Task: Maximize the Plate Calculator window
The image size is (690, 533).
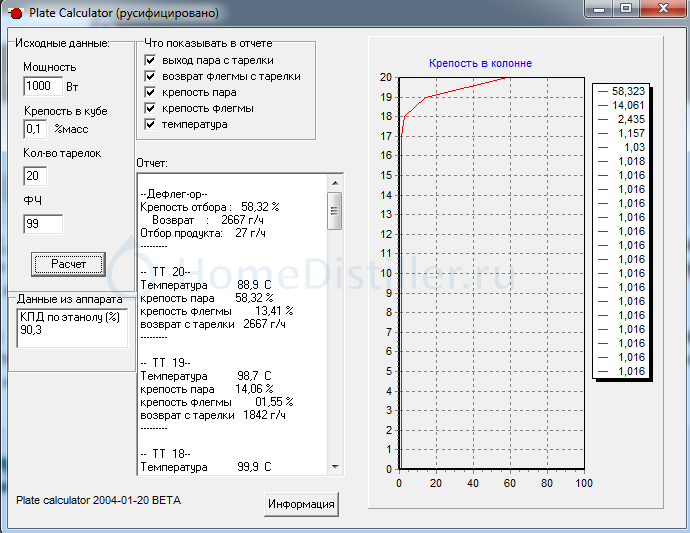Action: [x=626, y=9]
